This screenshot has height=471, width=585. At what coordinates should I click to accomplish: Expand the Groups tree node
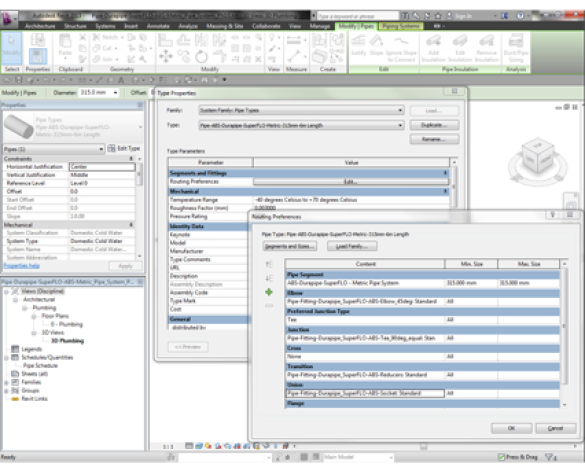click(x=6, y=390)
